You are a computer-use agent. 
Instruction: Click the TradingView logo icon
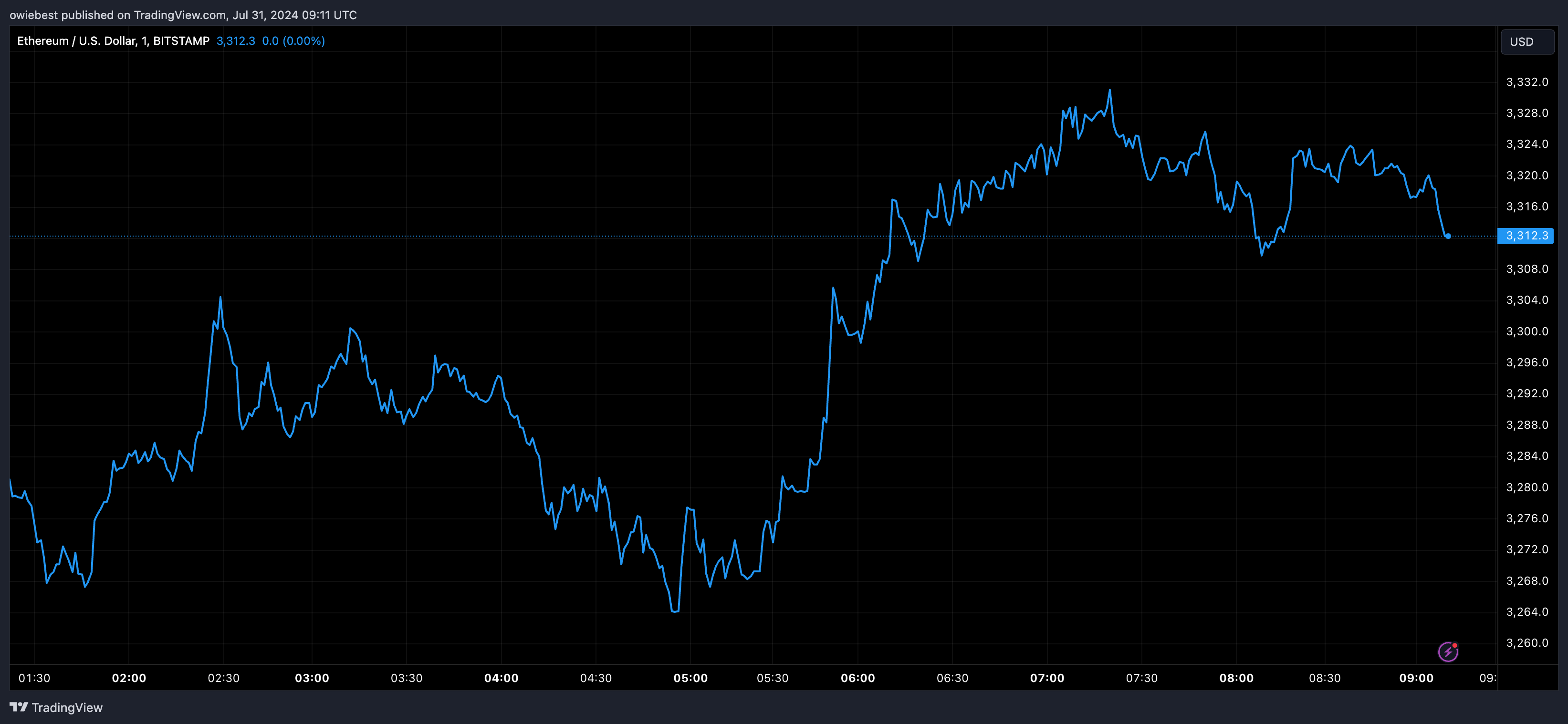click(19, 707)
